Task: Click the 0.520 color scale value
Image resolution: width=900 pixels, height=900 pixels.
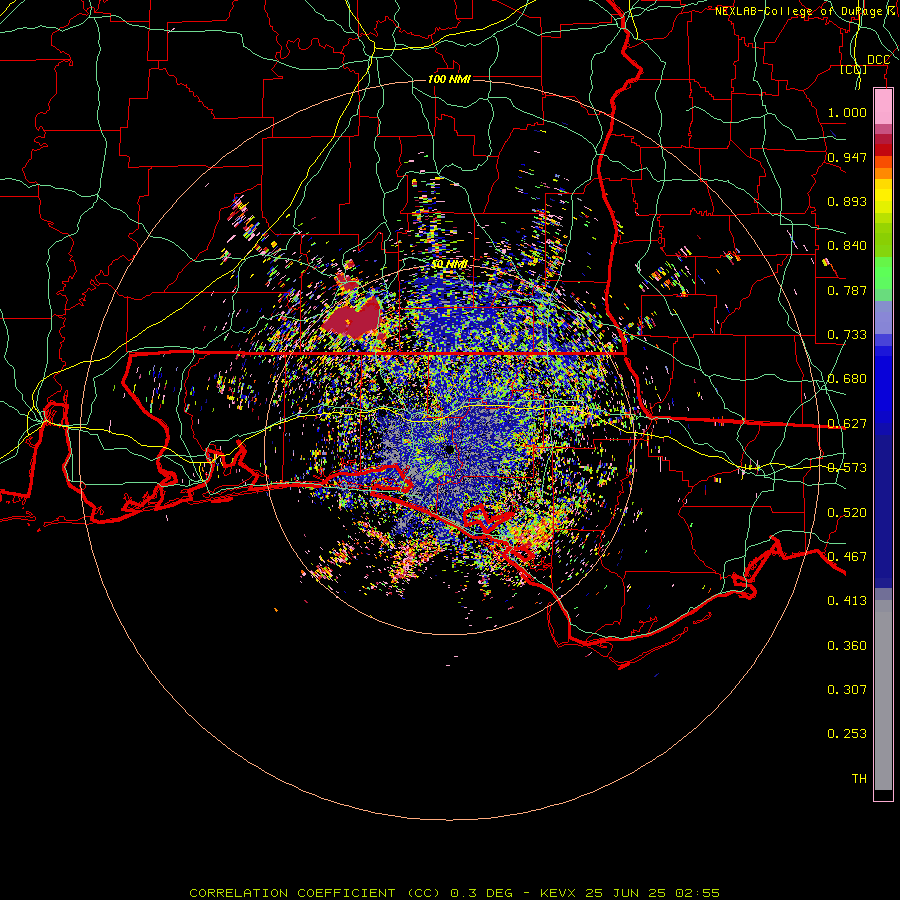Action: pos(847,513)
